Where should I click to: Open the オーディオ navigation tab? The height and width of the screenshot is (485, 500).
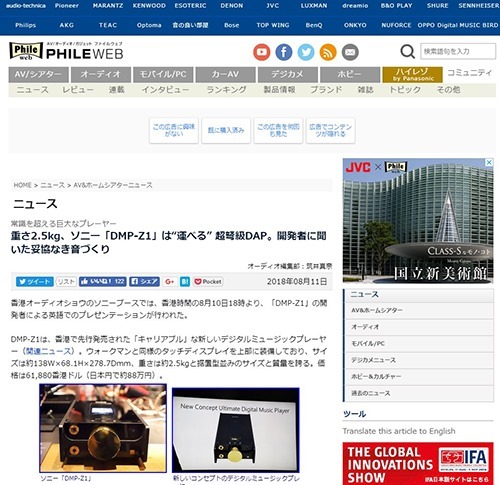[101, 74]
